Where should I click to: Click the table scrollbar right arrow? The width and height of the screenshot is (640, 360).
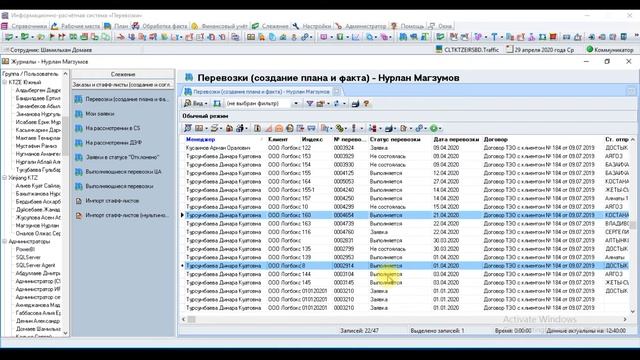tap(625, 319)
